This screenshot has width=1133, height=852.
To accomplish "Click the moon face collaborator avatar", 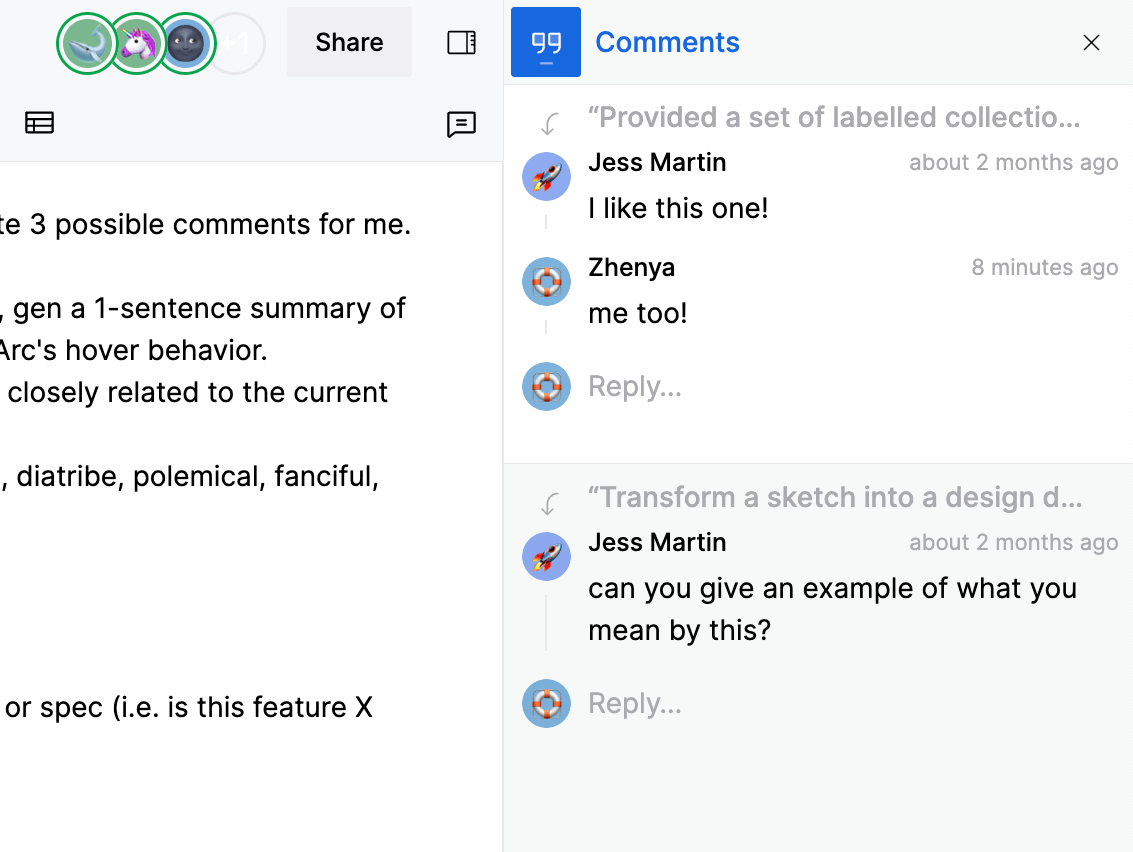I will 187,43.
